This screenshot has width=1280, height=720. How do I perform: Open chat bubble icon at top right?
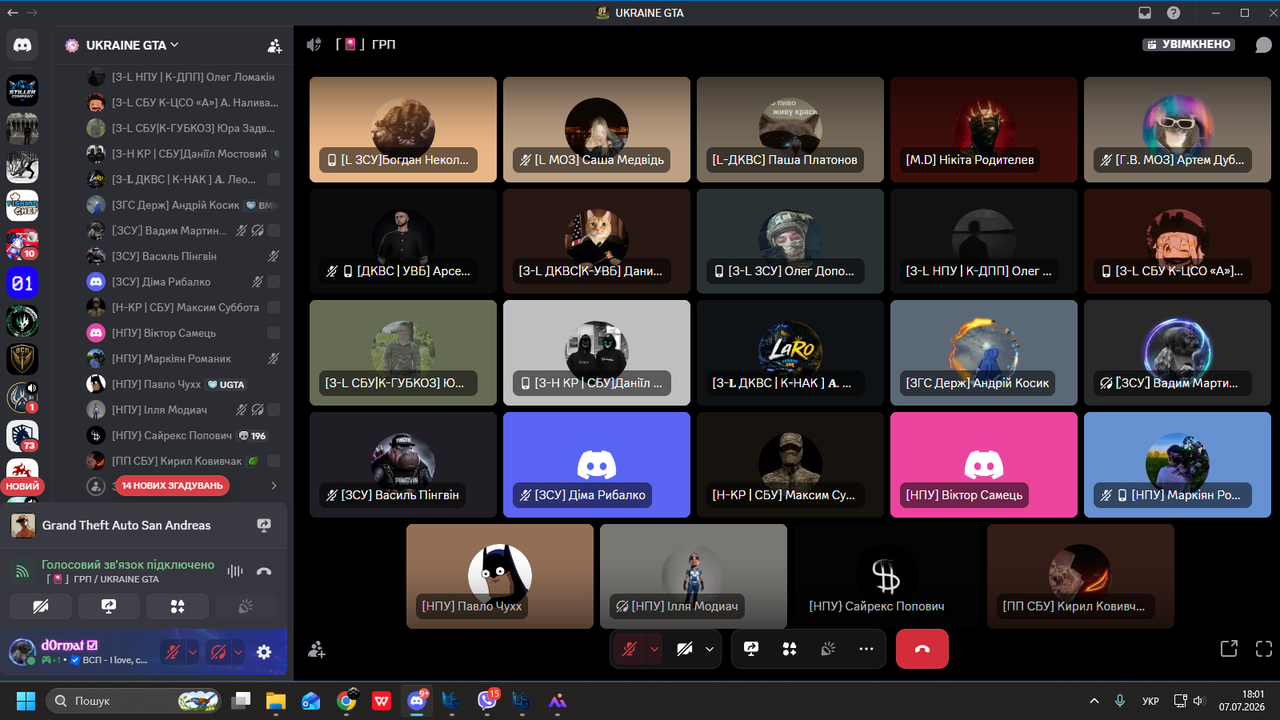pyautogui.click(x=1263, y=45)
